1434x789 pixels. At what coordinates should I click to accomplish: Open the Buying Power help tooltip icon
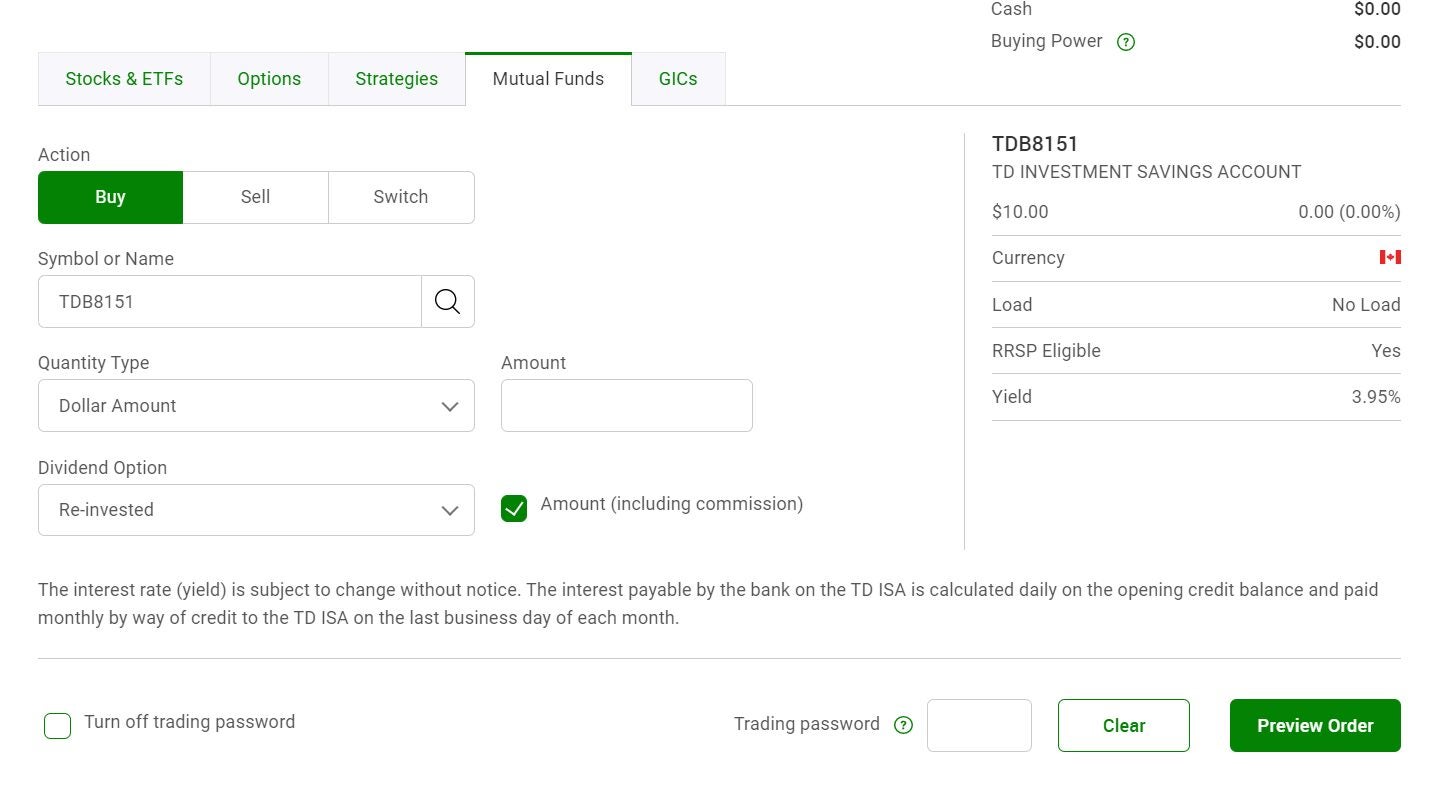(1125, 41)
